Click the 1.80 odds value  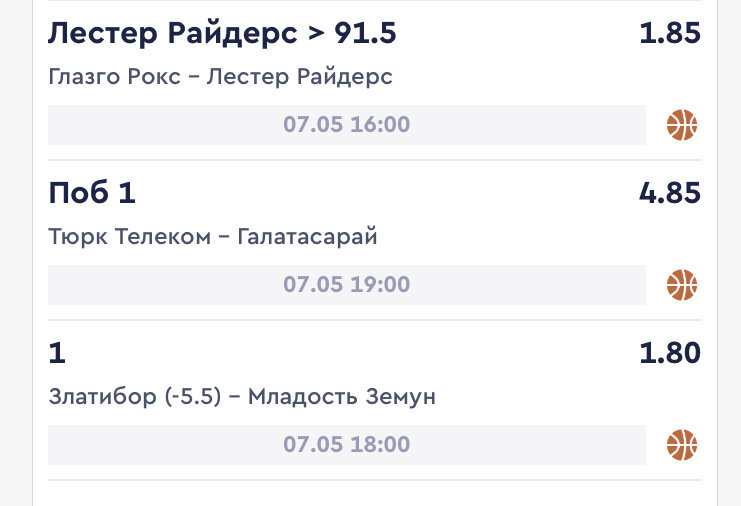click(670, 353)
